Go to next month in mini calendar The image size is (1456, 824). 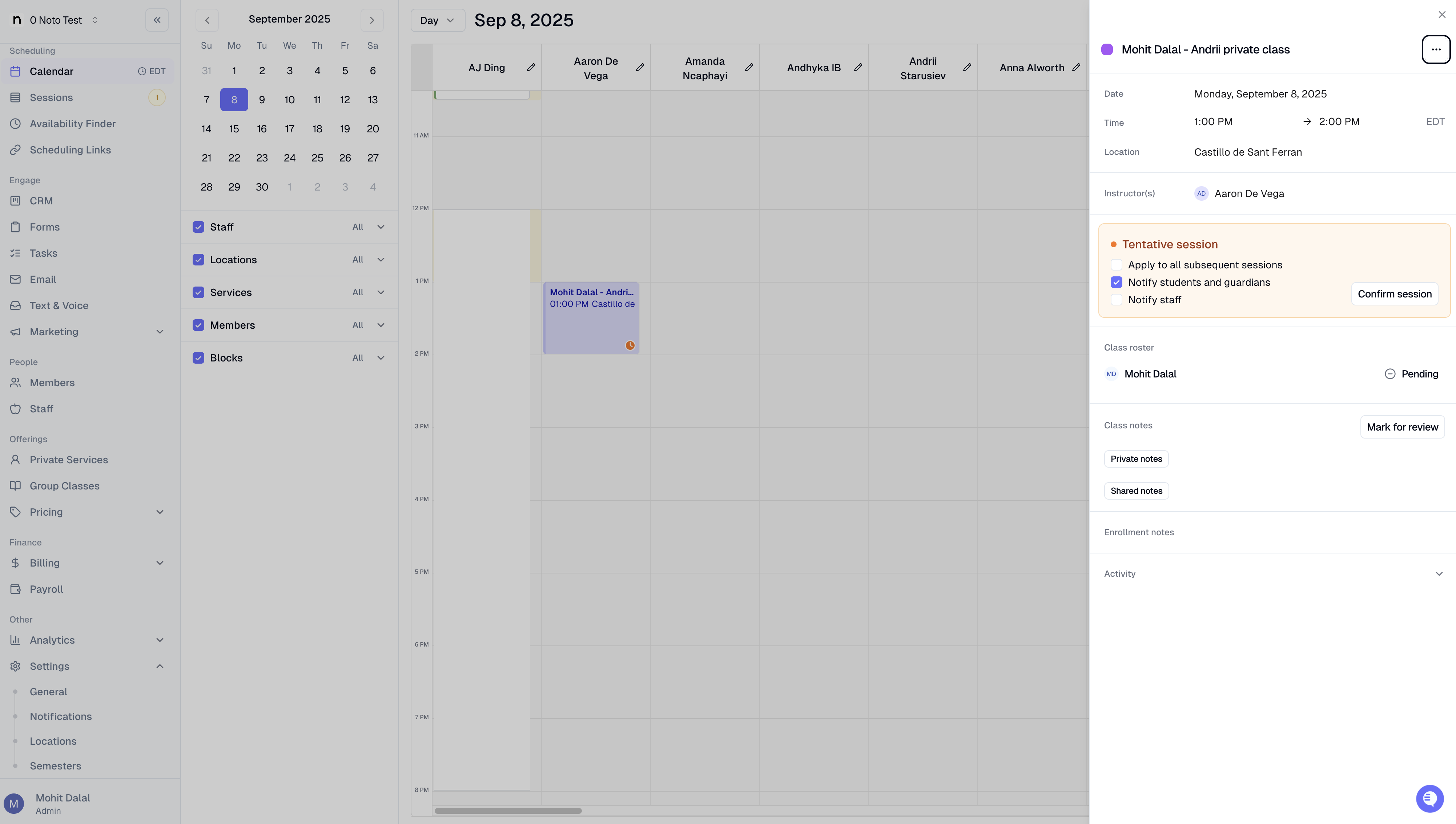click(x=372, y=20)
